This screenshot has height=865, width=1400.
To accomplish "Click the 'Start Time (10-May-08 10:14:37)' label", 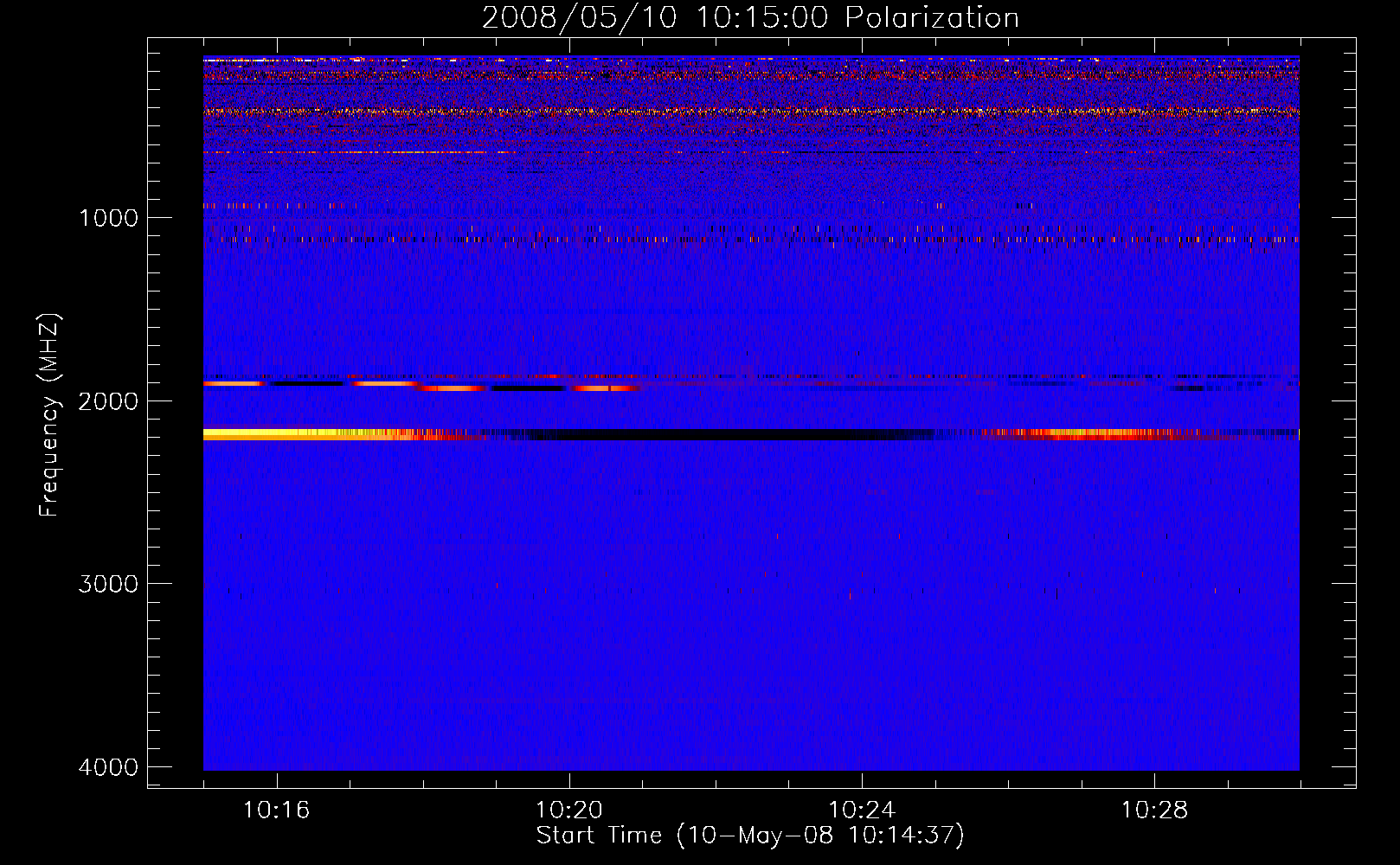I will (750, 836).
